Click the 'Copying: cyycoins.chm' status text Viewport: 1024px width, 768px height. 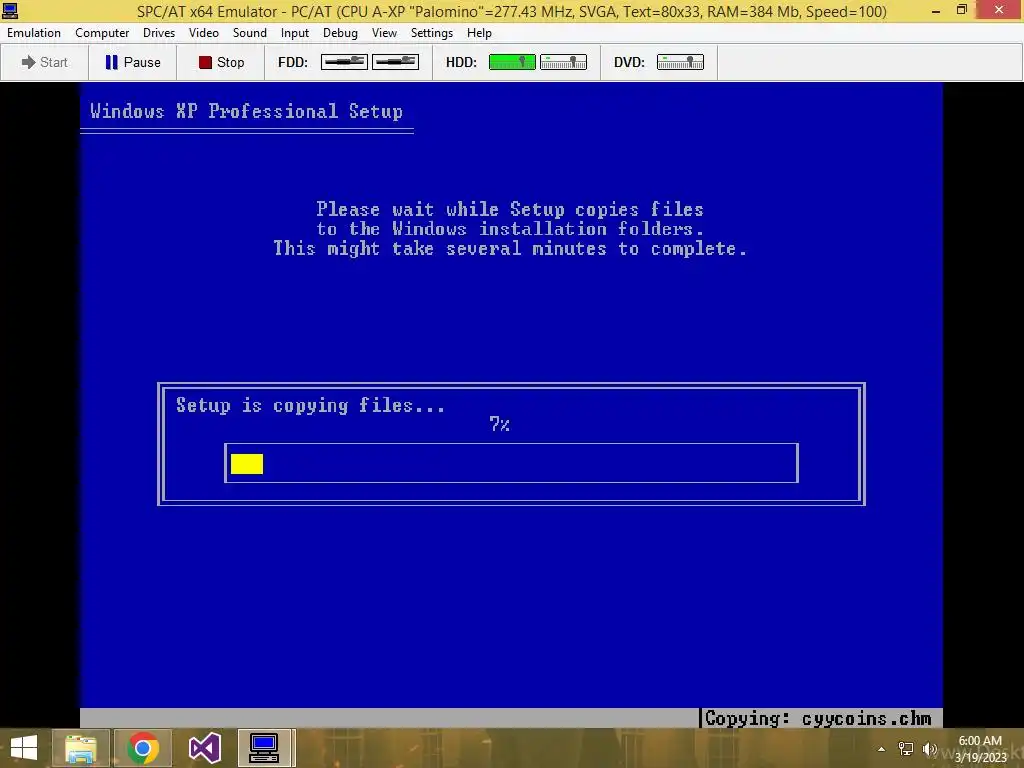[x=818, y=718]
